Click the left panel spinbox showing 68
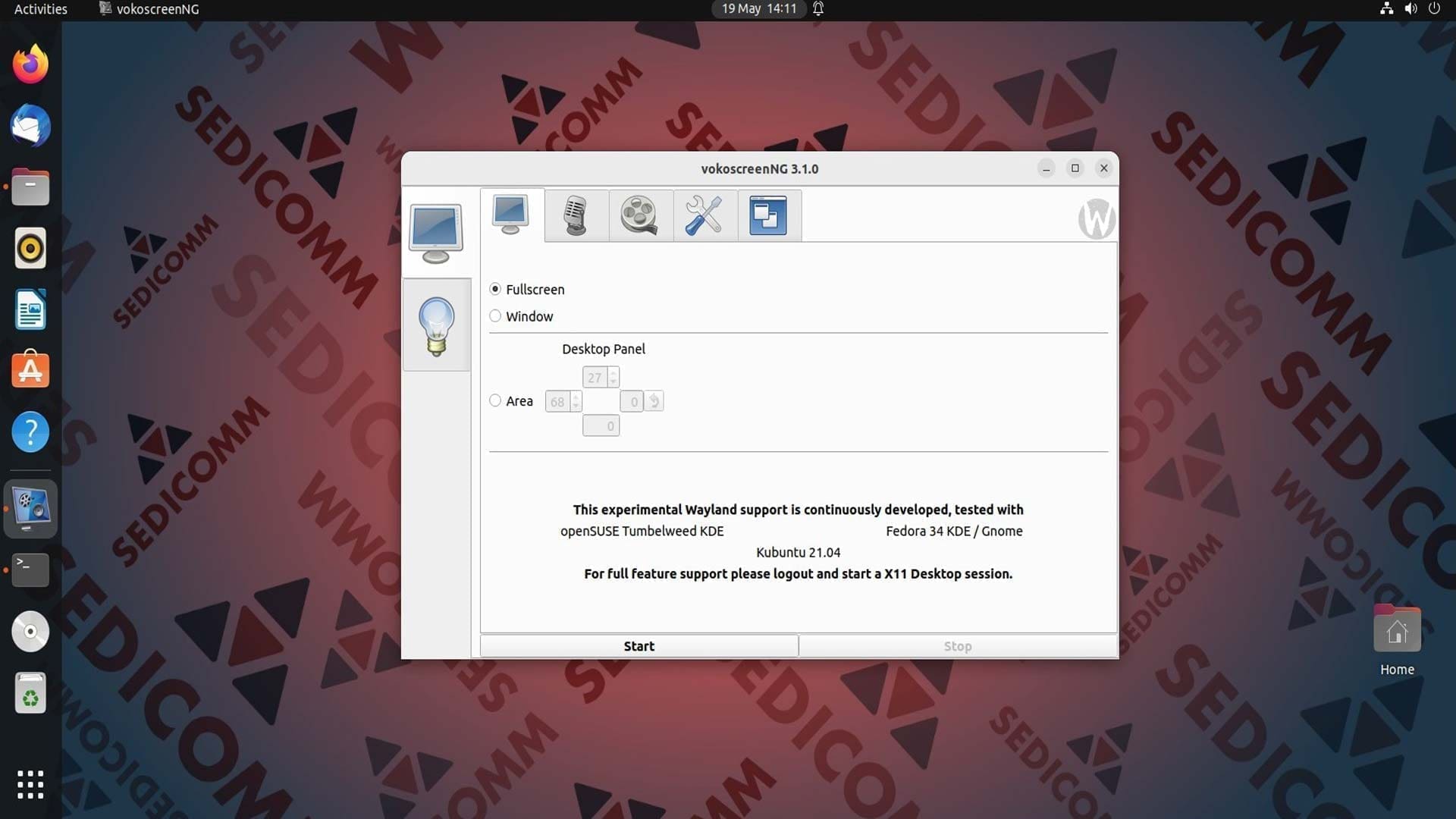This screenshot has width=1456, height=819. (x=563, y=401)
